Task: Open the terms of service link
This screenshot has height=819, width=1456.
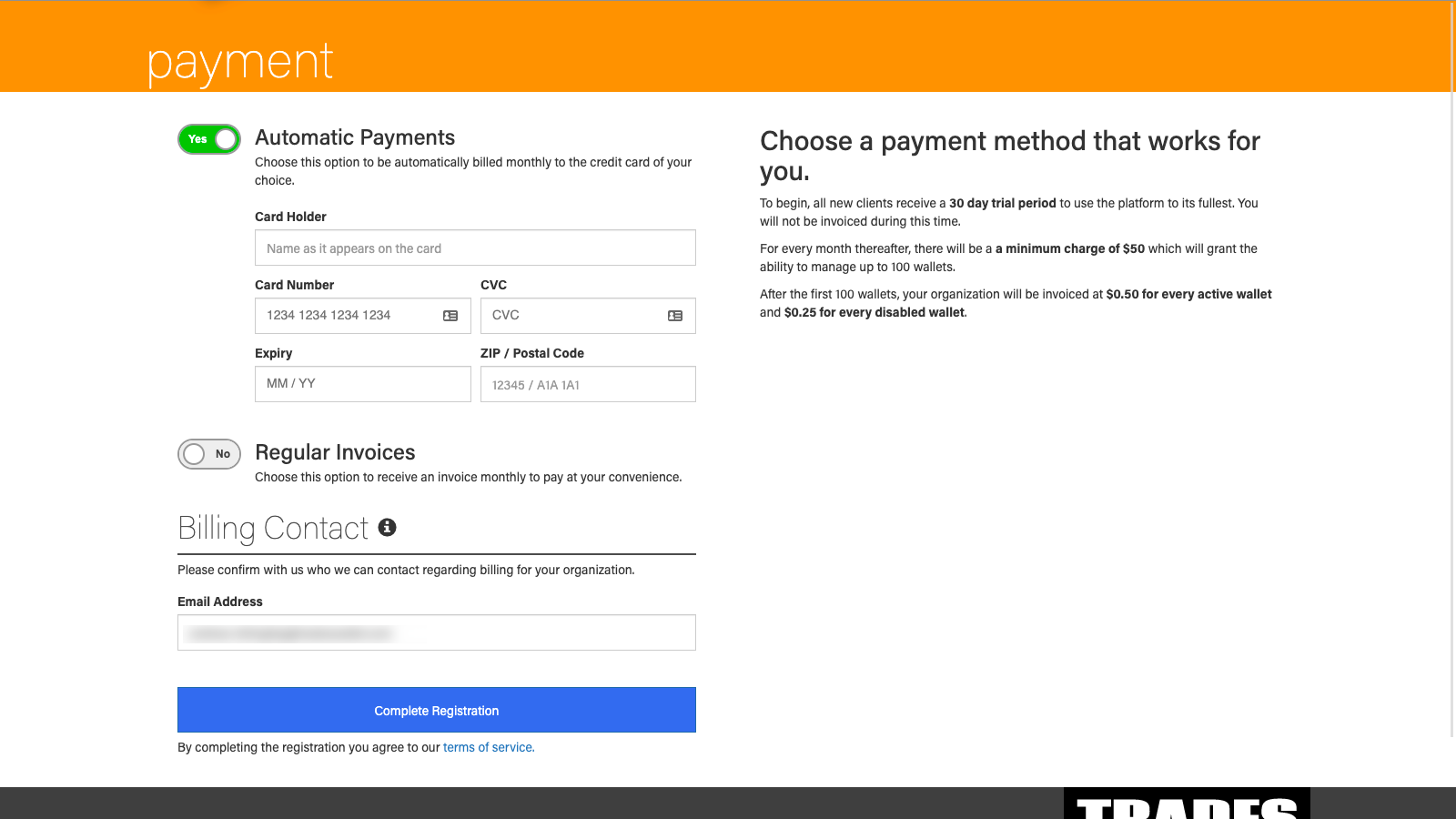Action: coord(489,747)
